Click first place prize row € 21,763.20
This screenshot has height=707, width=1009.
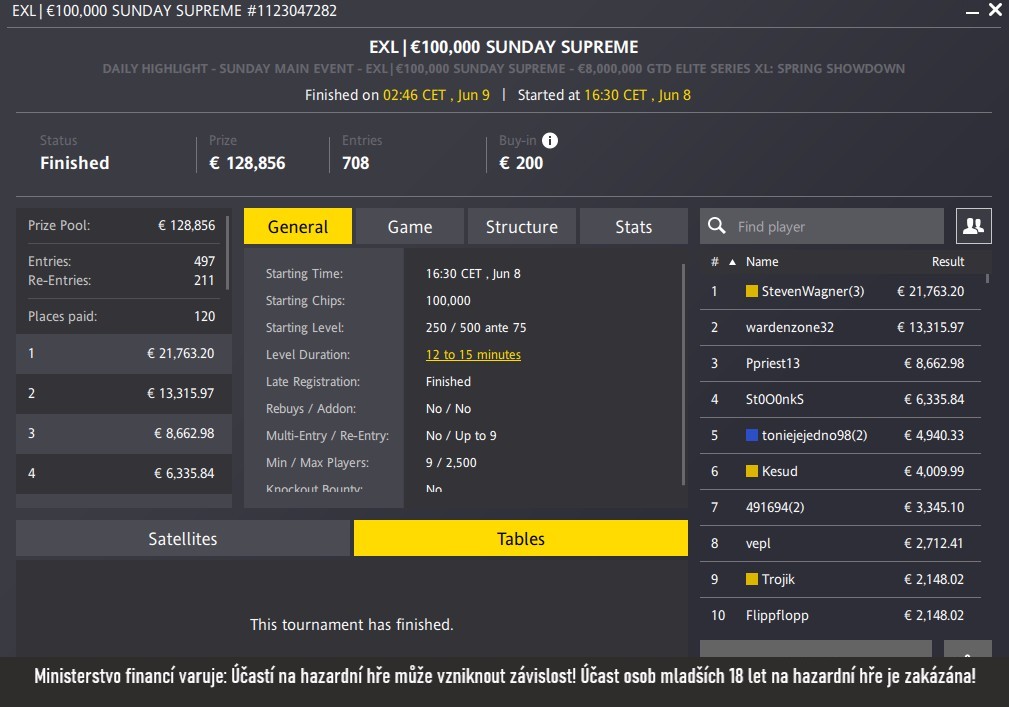tap(123, 353)
